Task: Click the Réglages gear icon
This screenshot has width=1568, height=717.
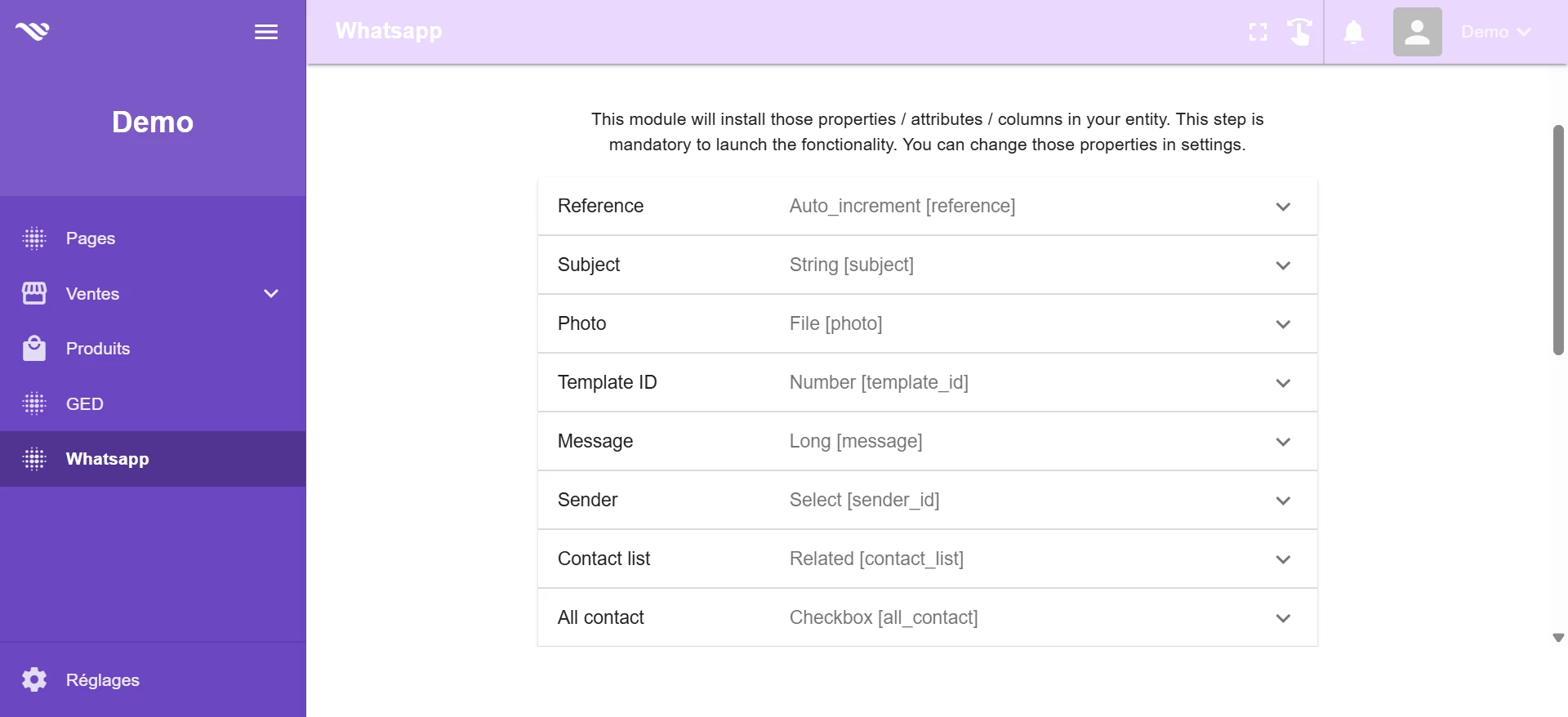Action: 34,679
